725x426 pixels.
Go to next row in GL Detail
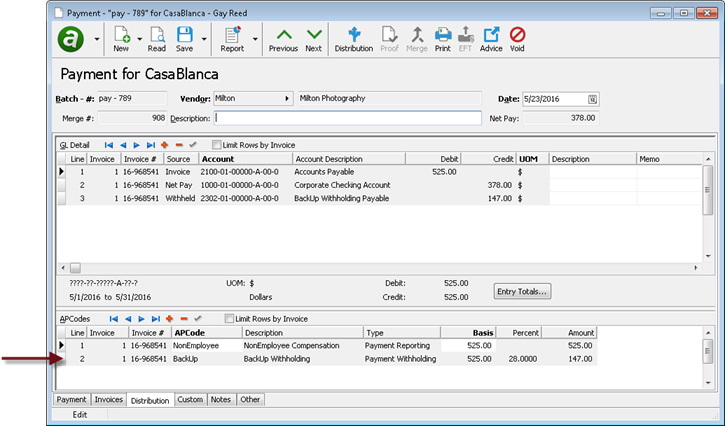136,145
